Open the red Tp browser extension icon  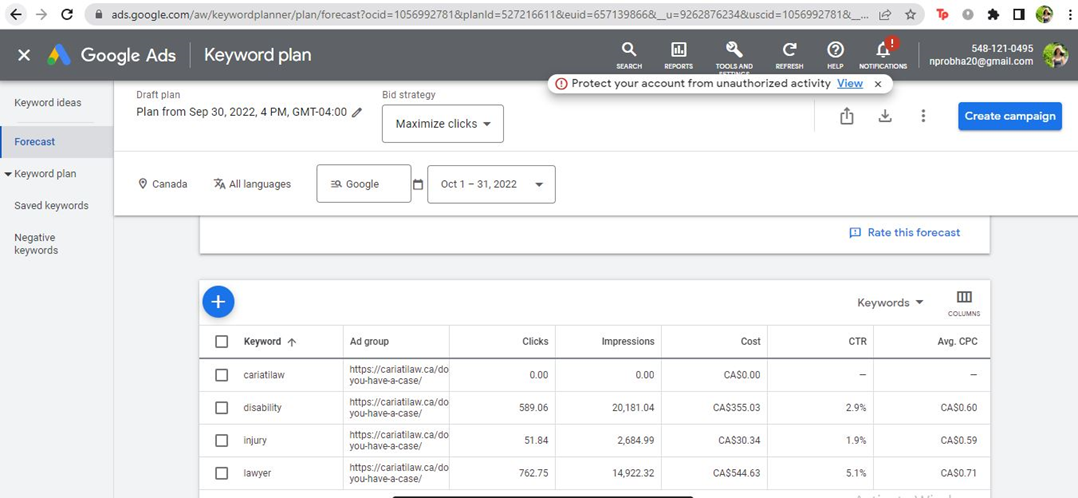click(943, 14)
